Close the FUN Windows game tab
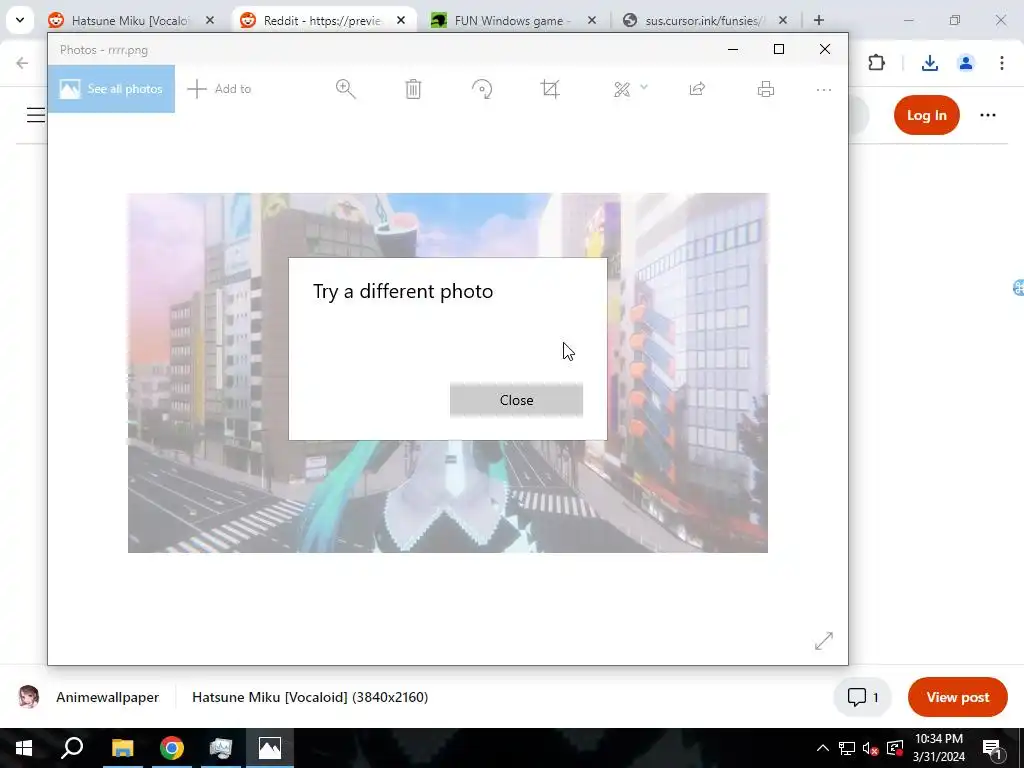Screen dimensions: 1024x768 pos(592,20)
